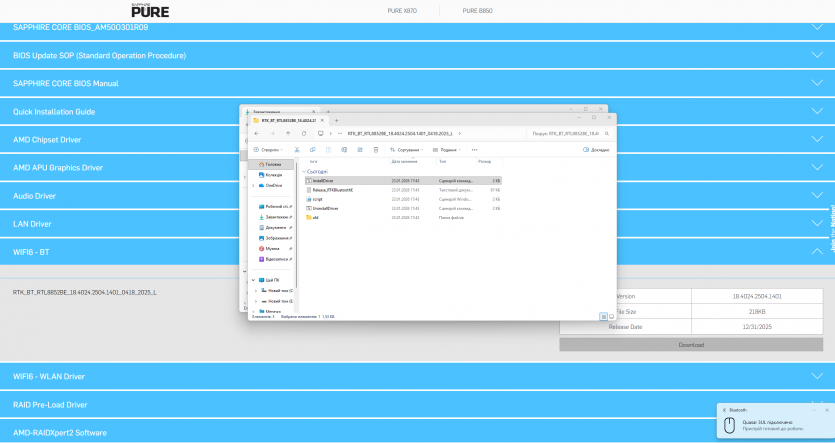The height and width of the screenshot is (443, 835).
Task: Switch to details view in status bar
Action: click(x=603, y=316)
